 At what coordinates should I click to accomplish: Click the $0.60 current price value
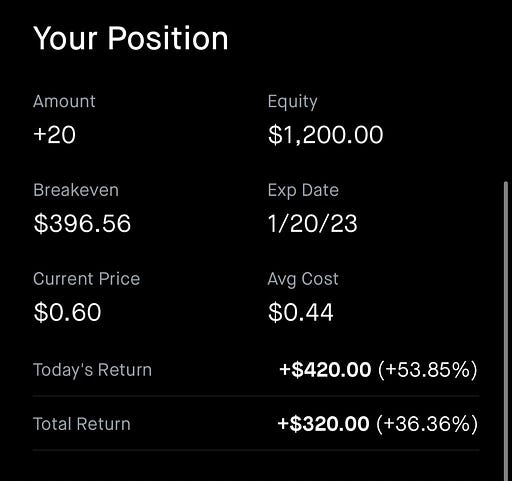(x=67, y=312)
